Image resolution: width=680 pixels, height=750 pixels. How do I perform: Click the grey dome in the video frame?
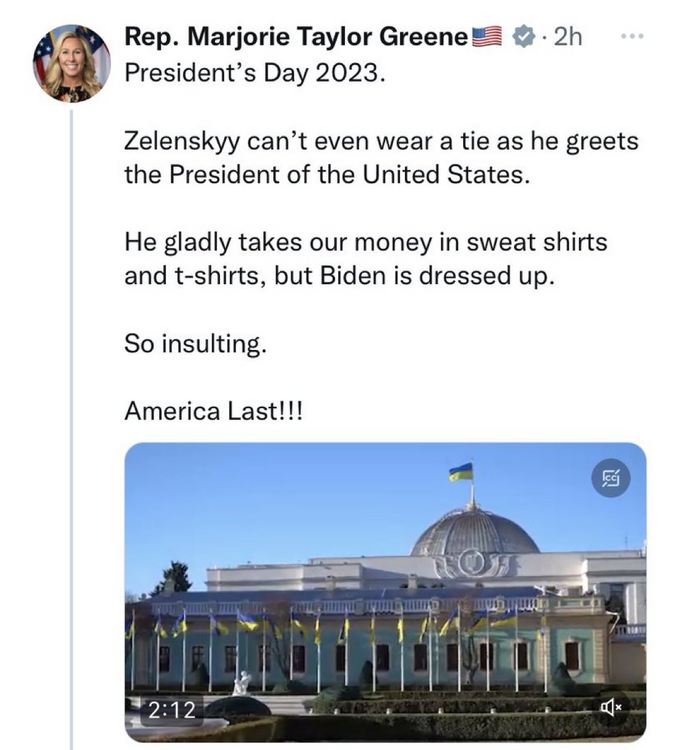tap(474, 530)
